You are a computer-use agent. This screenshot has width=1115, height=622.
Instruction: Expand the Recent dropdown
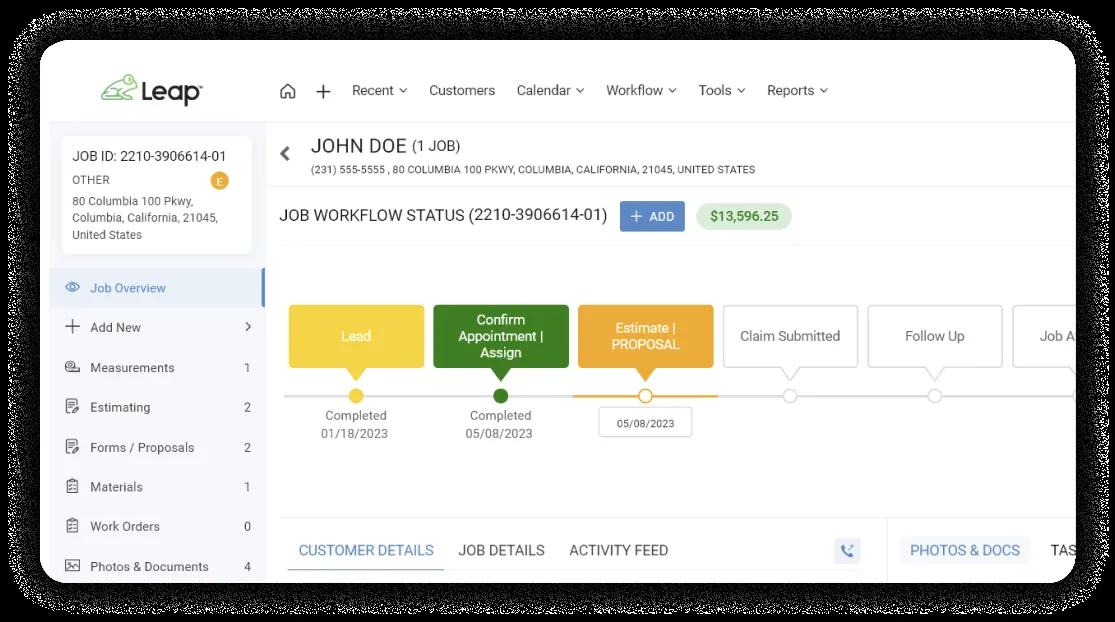click(380, 90)
